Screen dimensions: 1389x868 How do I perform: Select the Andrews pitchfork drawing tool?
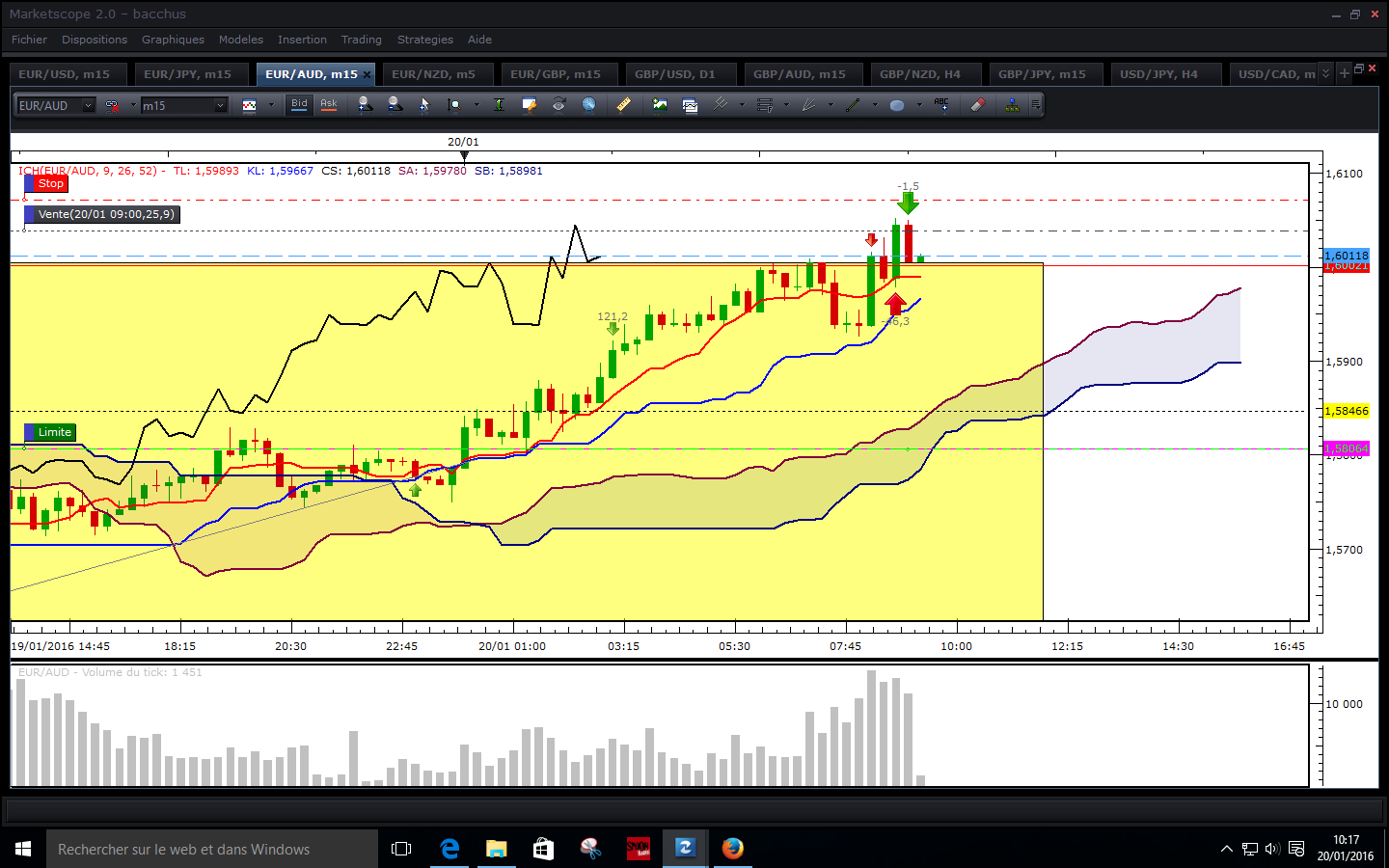click(720, 105)
